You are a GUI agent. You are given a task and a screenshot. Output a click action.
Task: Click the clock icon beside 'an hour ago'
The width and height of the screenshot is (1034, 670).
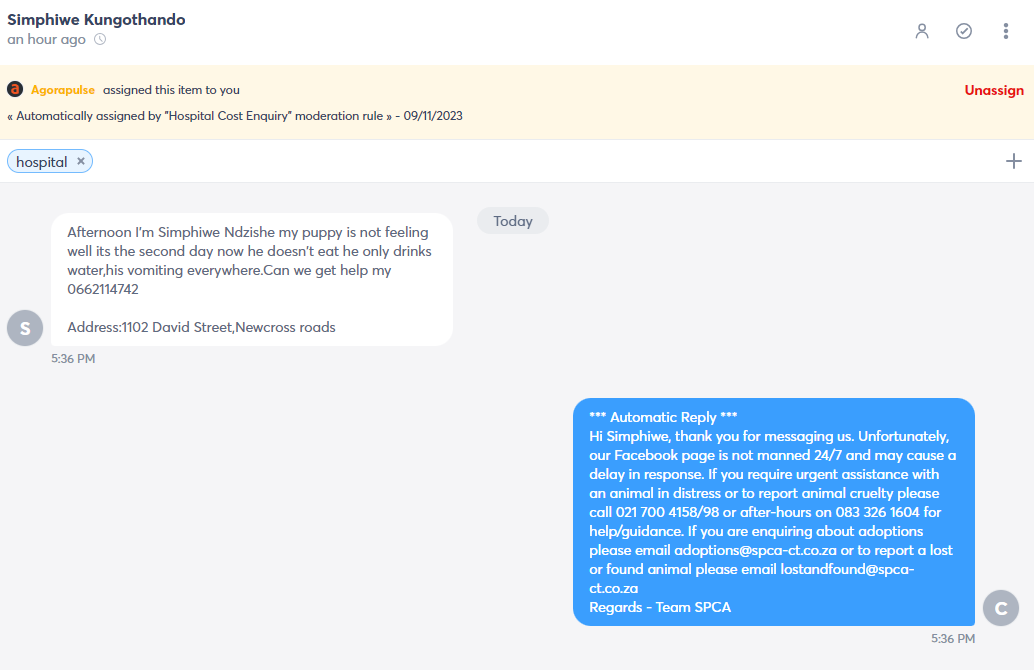pos(100,39)
